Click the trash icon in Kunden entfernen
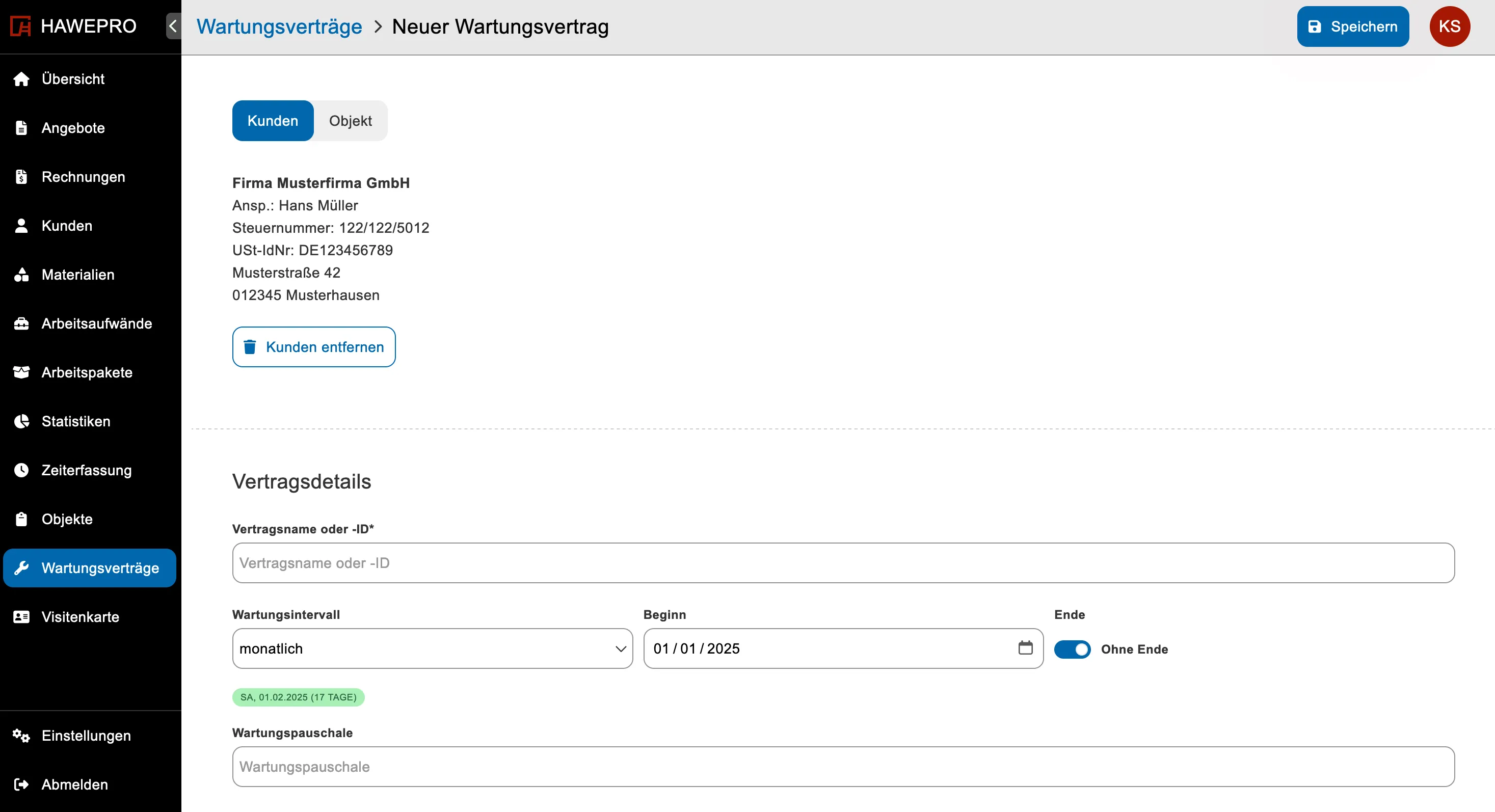This screenshot has height=812, width=1495. [250, 347]
